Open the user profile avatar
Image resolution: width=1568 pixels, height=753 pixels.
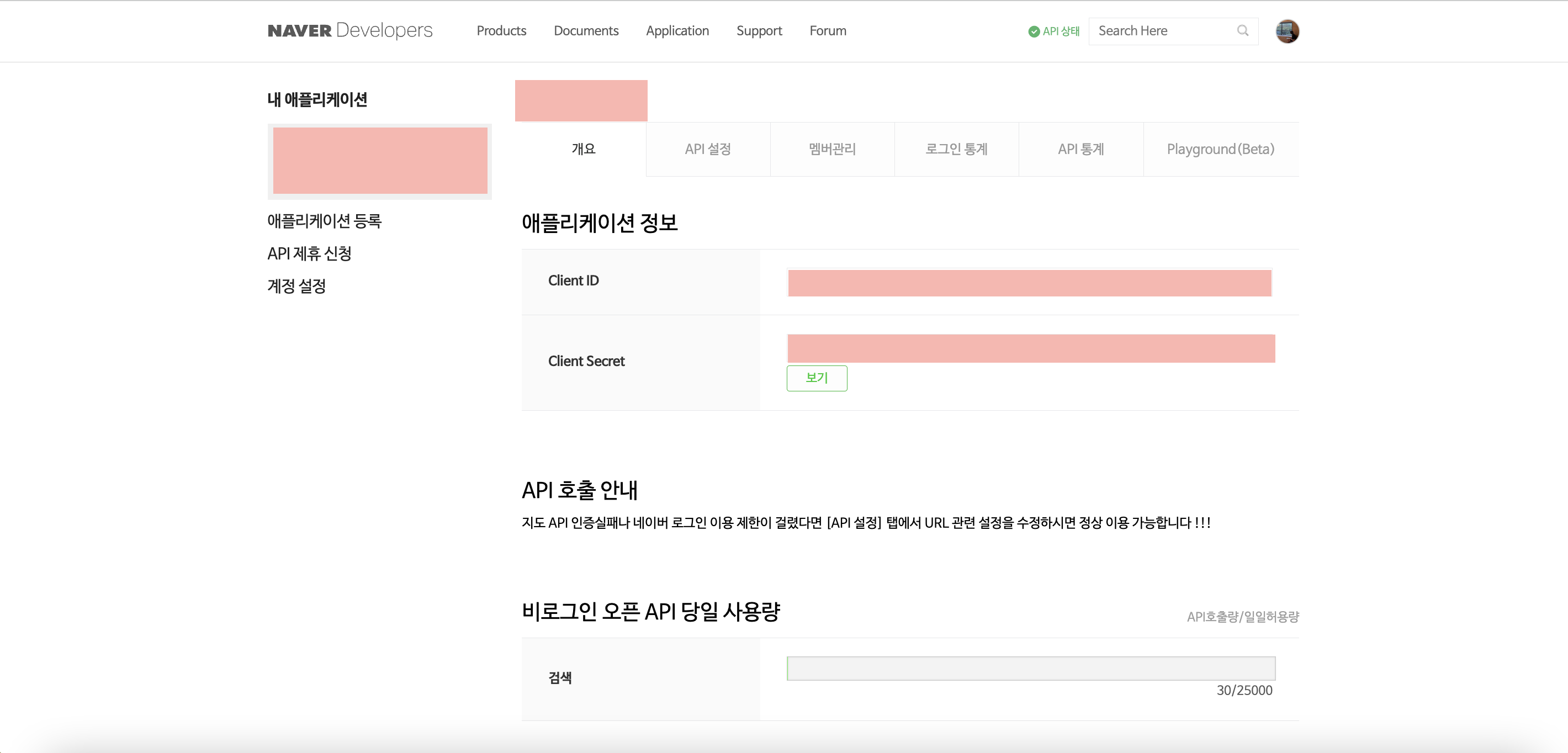[x=1287, y=31]
